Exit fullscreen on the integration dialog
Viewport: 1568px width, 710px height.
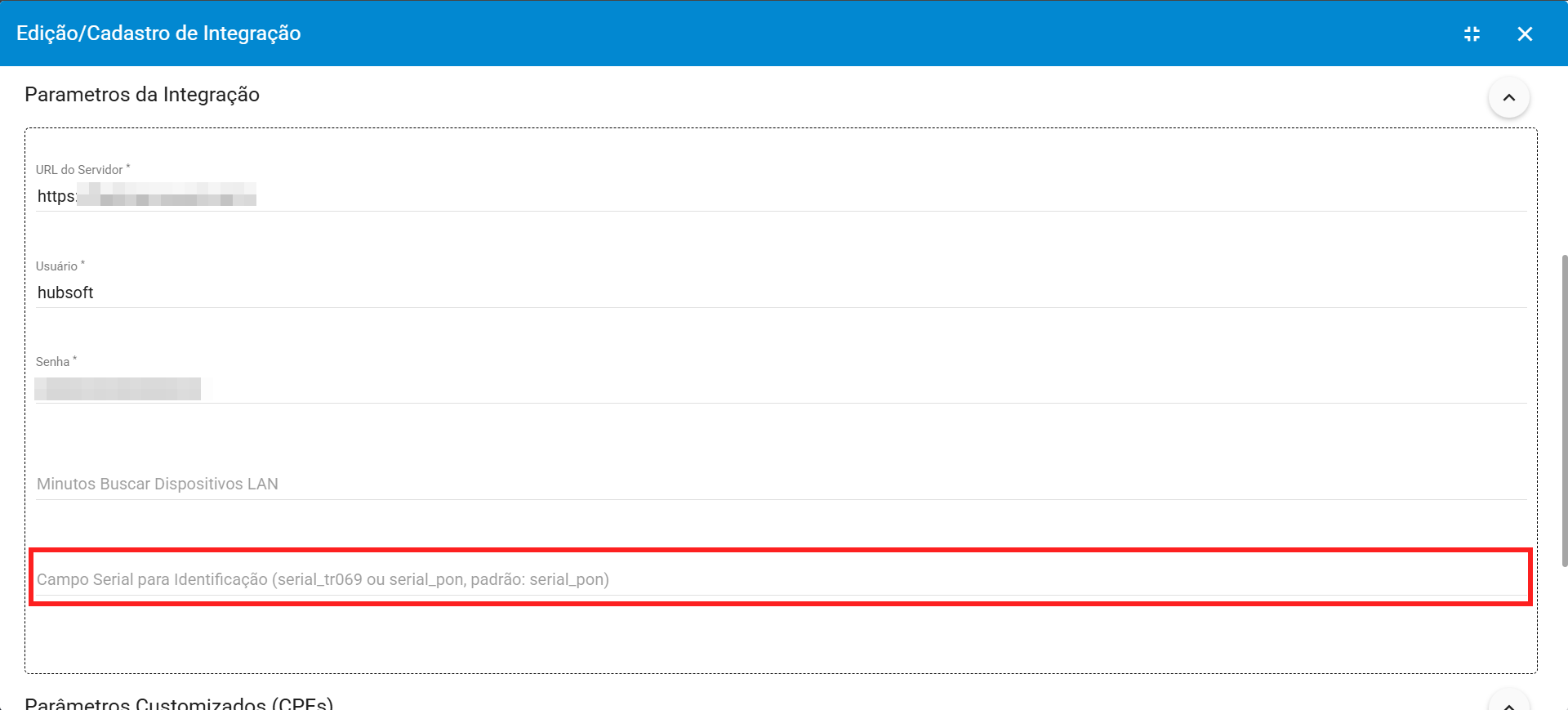click(x=1472, y=33)
